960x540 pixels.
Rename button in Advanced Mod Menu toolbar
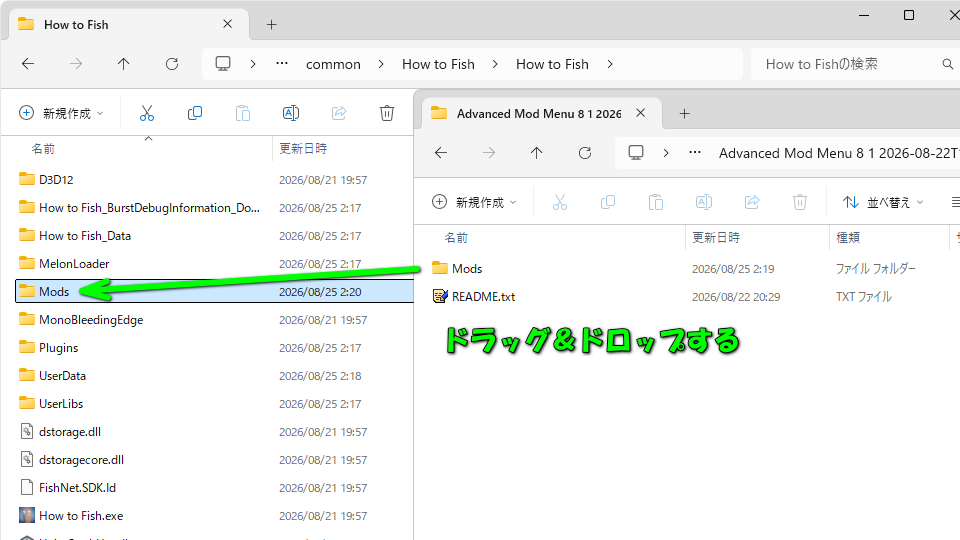coord(704,202)
